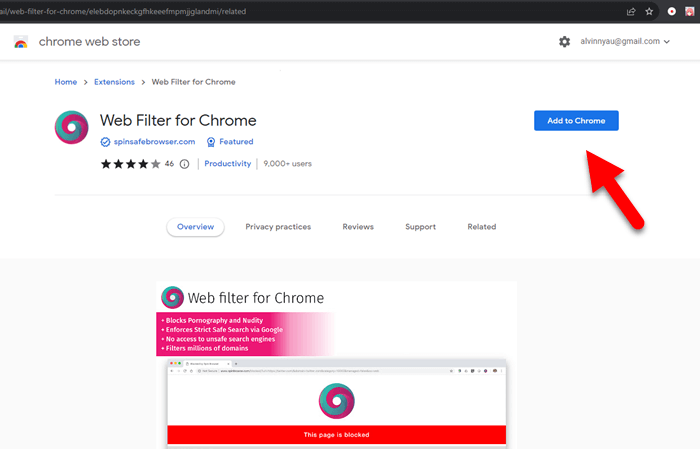Expand the alvinnyau@gmail.com account dropdown
Screen dimensions: 700x449
[625, 42]
